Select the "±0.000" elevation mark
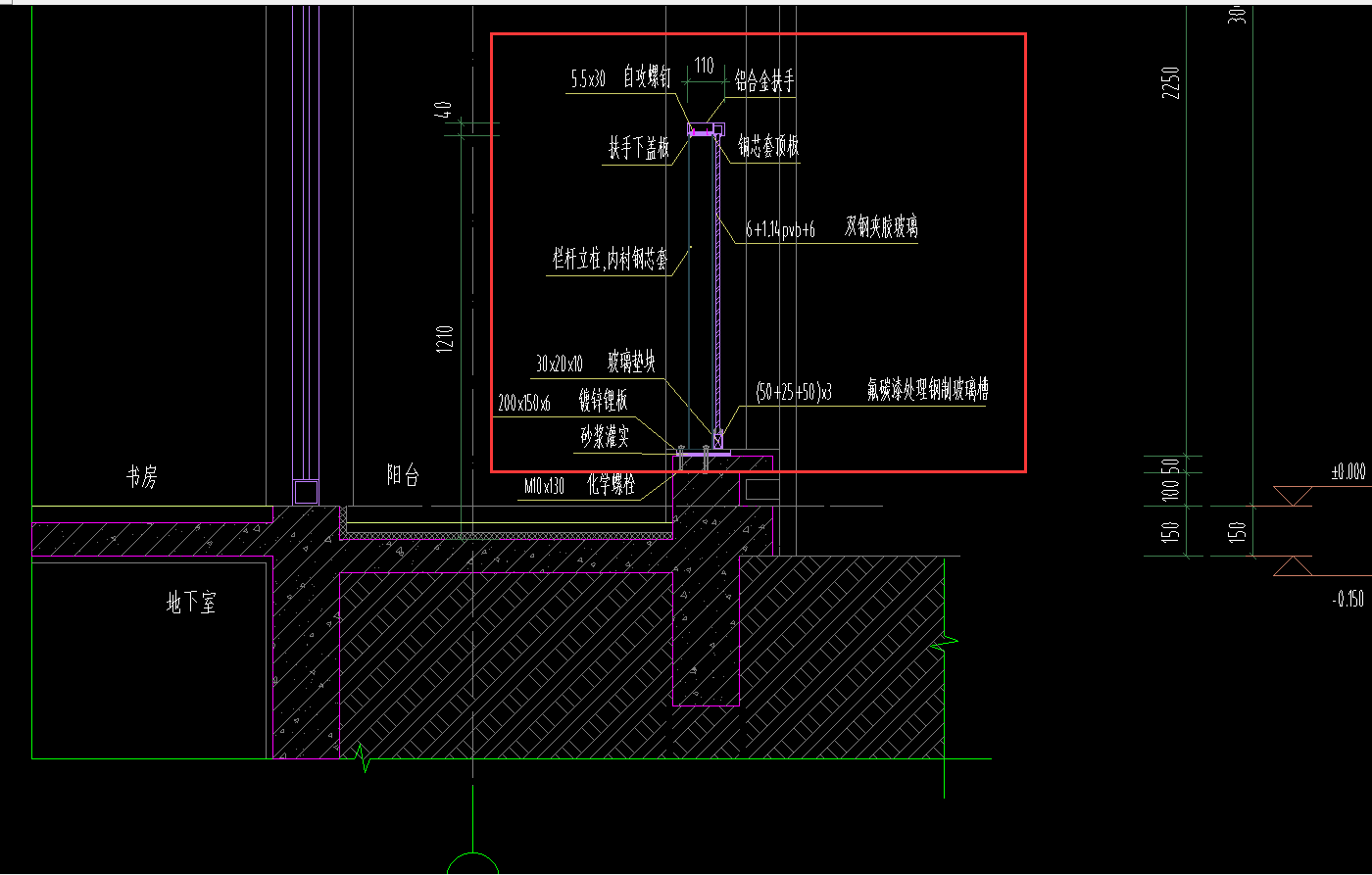This screenshot has width=1372, height=875. [1347, 472]
